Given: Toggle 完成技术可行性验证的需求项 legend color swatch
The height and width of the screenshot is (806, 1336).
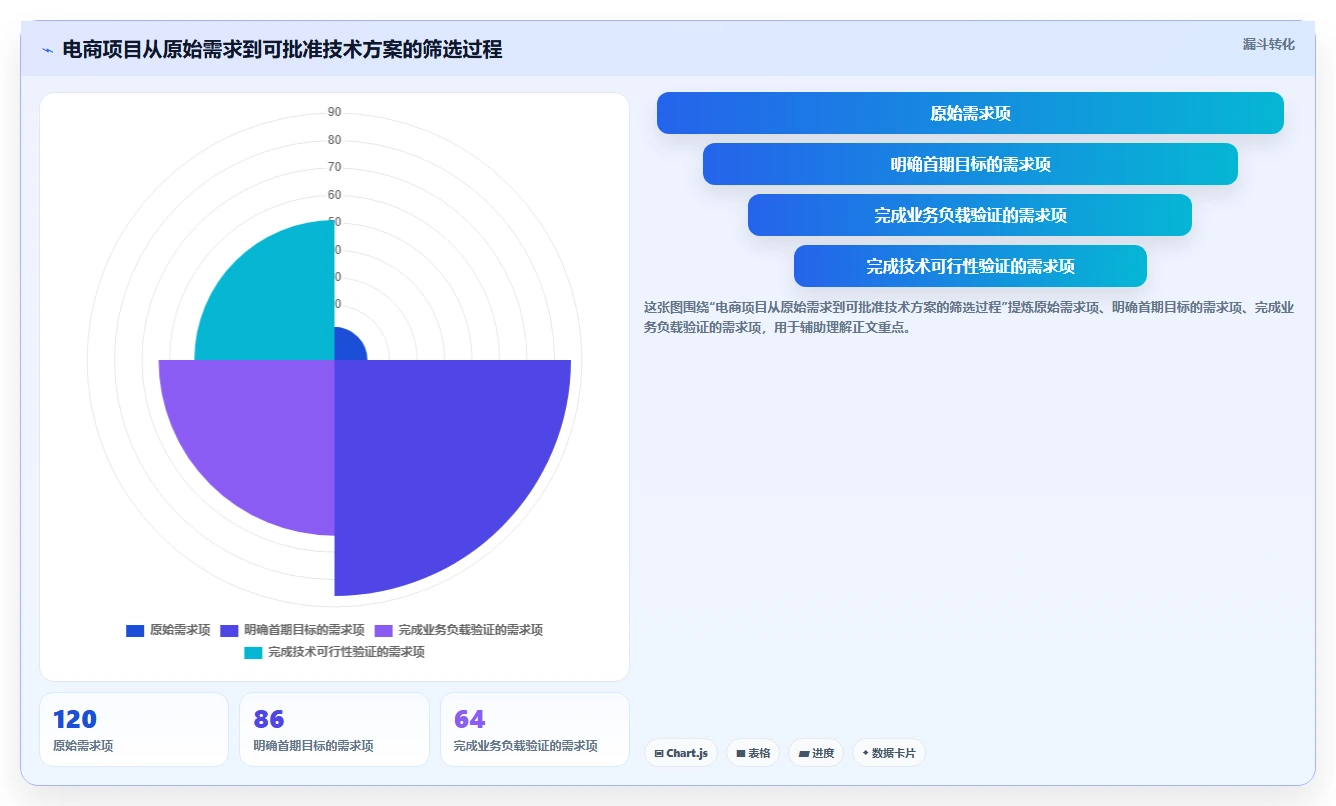Looking at the screenshot, I should pos(253,652).
